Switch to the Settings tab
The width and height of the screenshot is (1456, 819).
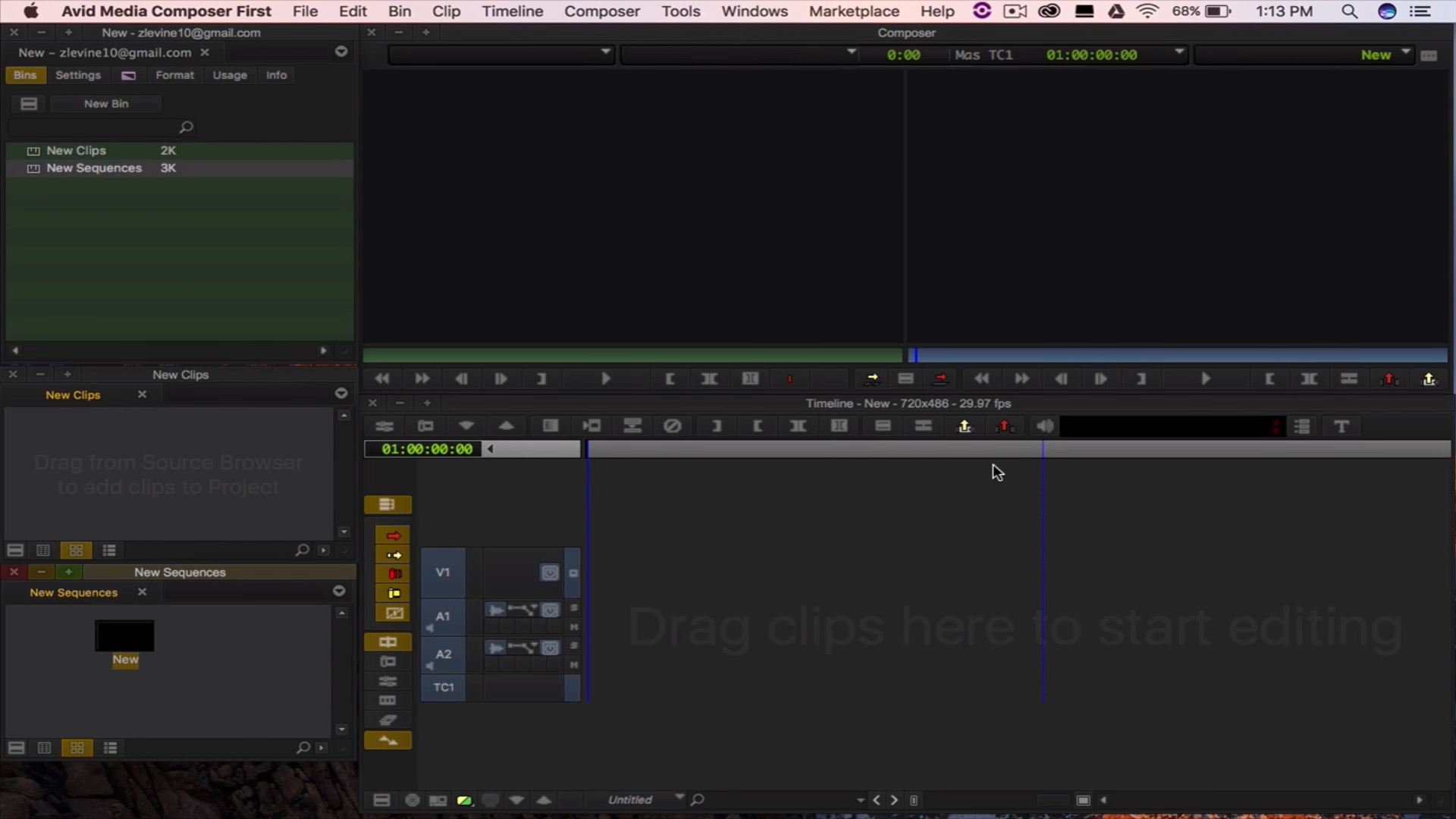click(77, 75)
